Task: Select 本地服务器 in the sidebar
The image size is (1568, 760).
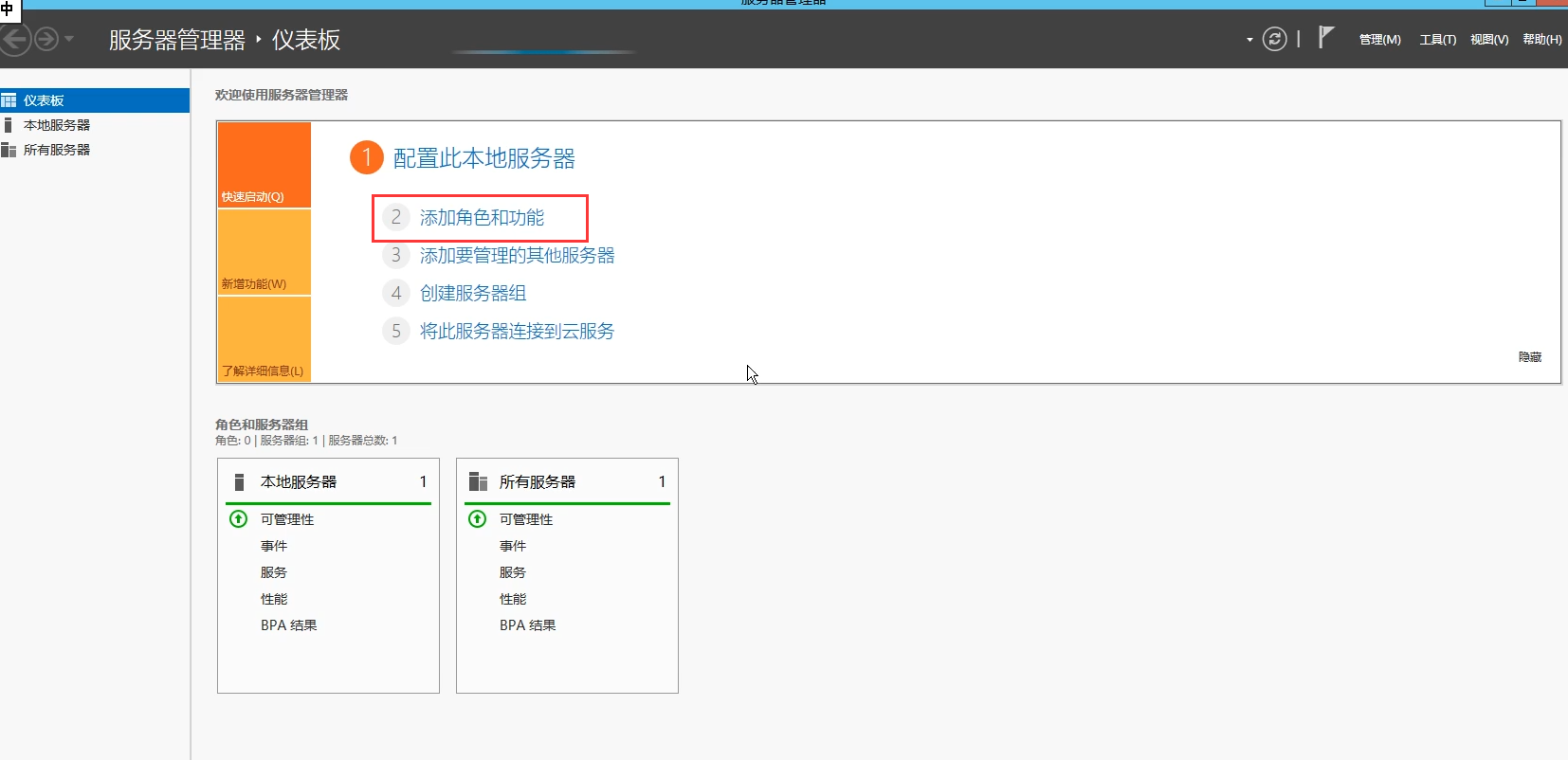Action: click(95, 125)
